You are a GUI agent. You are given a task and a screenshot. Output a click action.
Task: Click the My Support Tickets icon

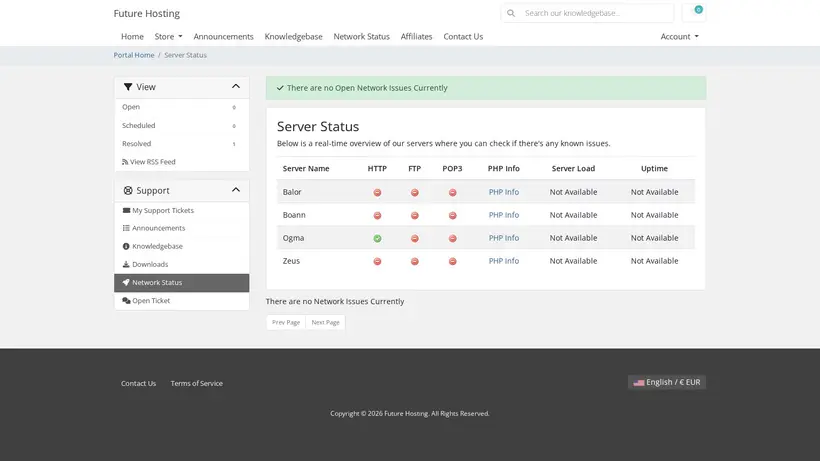coord(126,210)
